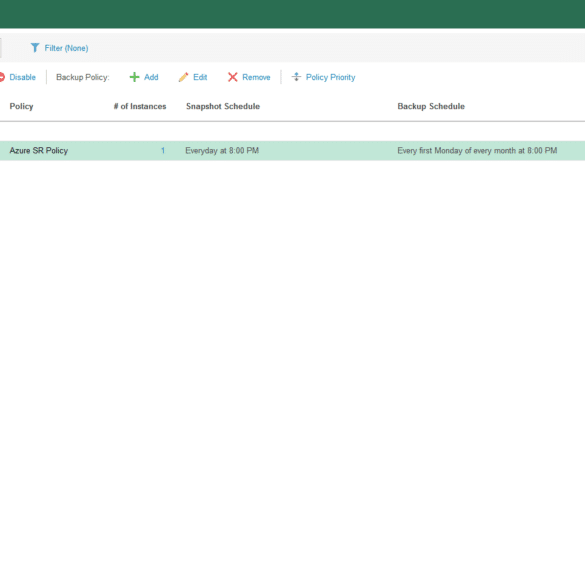Click the first Monday backup schedule cell

[x=477, y=151]
